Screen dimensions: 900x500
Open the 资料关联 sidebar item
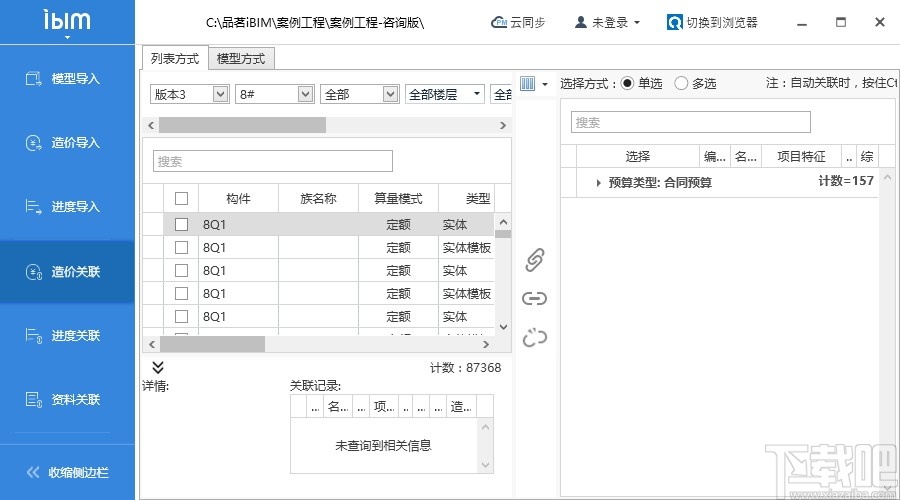67,400
